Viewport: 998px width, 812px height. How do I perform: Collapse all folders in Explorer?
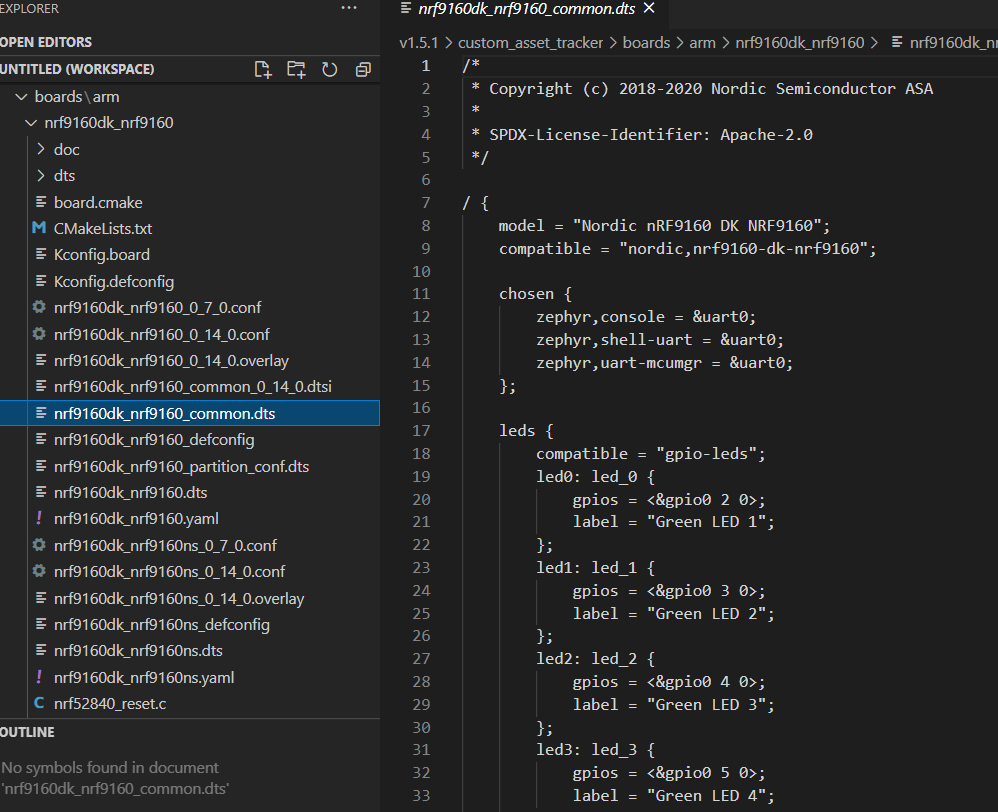pos(363,69)
